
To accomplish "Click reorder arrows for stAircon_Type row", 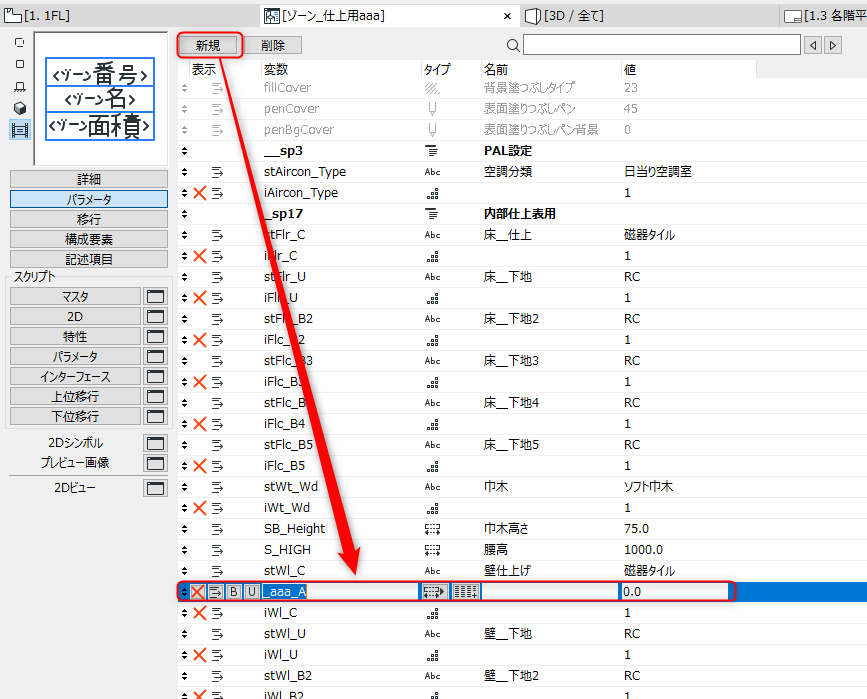I will [185, 172].
